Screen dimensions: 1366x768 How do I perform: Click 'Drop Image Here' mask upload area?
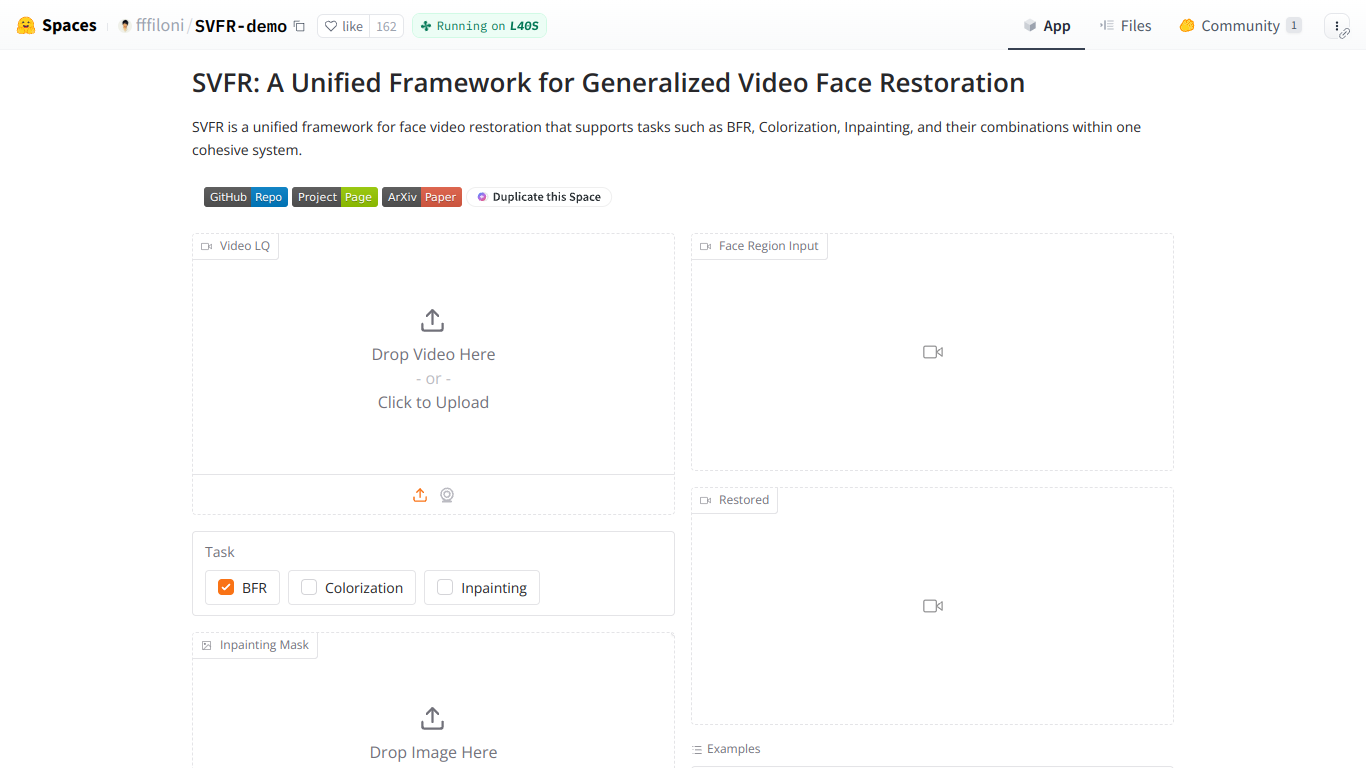(x=433, y=752)
